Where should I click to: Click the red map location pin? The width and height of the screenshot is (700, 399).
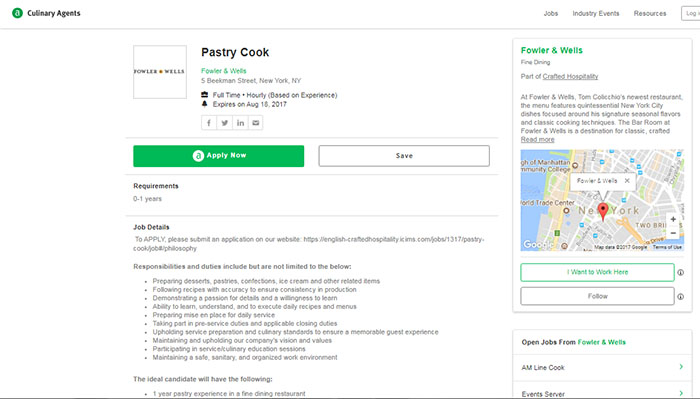(x=603, y=211)
